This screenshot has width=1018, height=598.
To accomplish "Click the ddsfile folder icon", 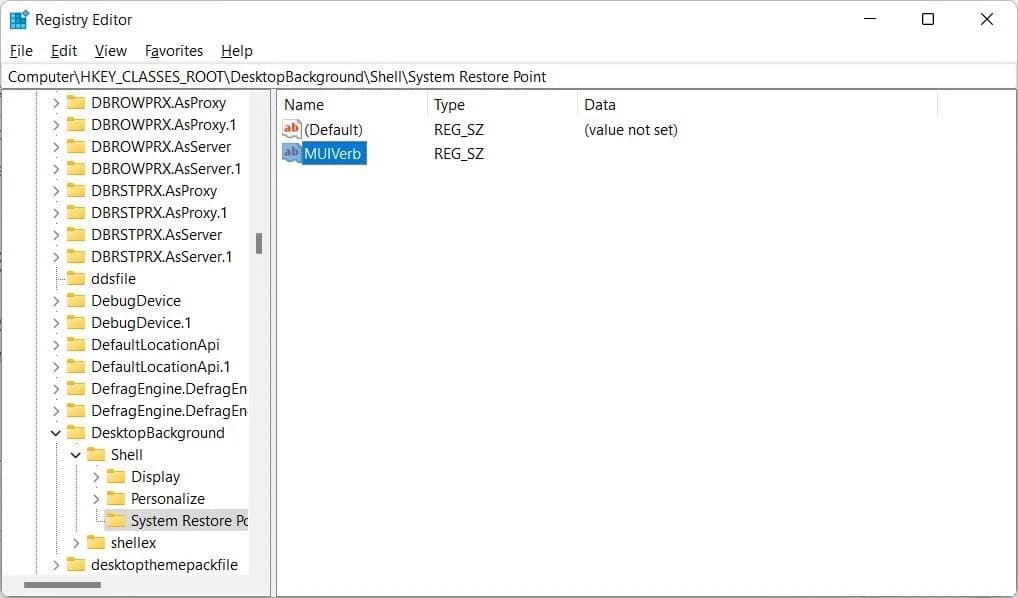I will [x=78, y=278].
